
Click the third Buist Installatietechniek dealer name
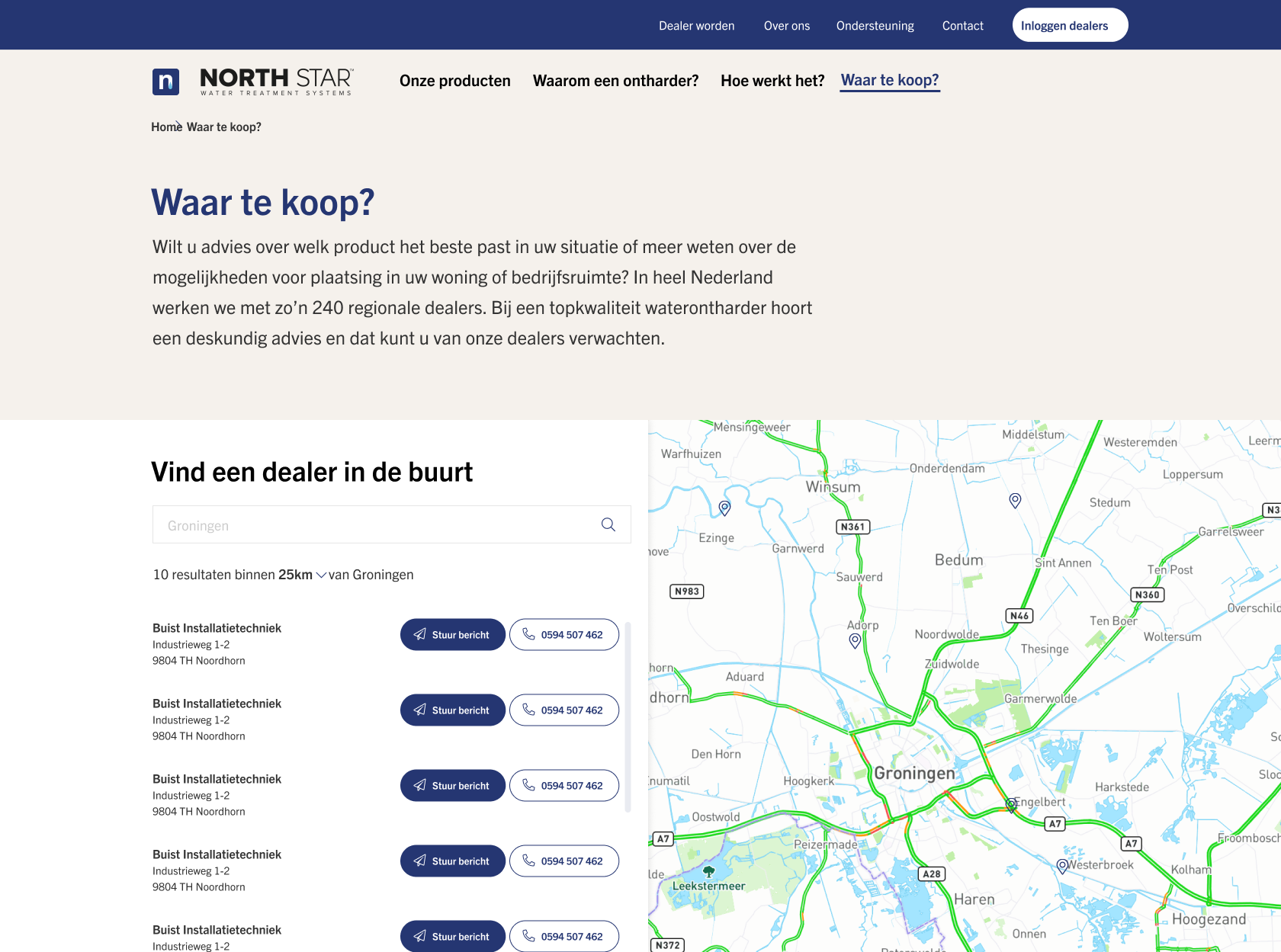(x=217, y=779)
